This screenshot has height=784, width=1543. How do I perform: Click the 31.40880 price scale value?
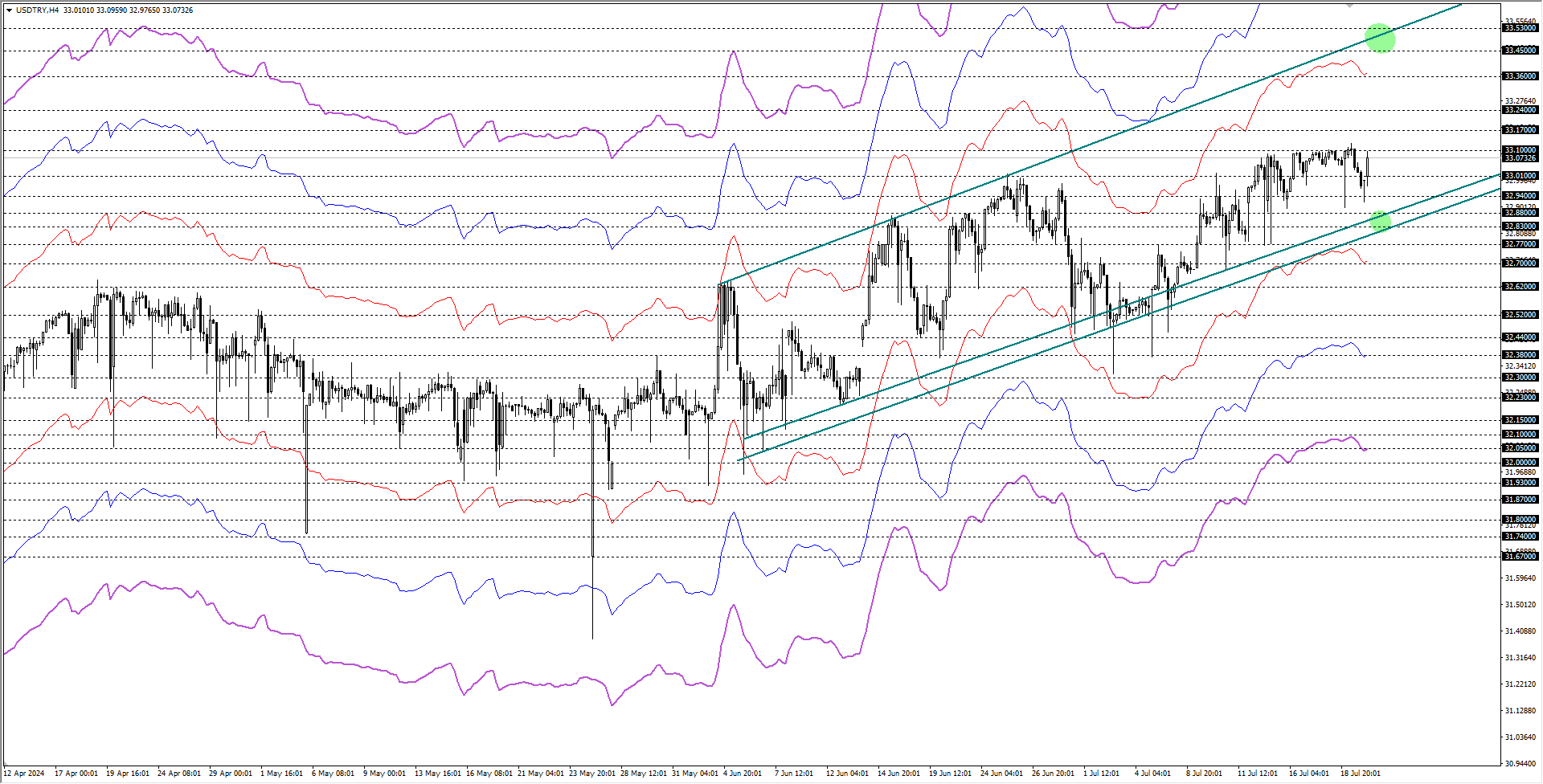tap(1520, 631)
